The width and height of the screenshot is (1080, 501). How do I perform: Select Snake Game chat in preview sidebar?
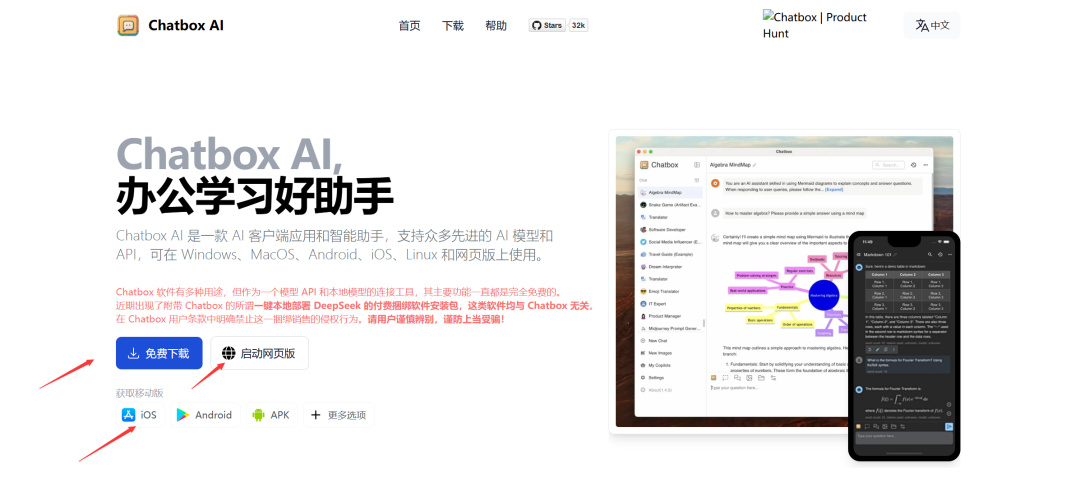(670, 205)
